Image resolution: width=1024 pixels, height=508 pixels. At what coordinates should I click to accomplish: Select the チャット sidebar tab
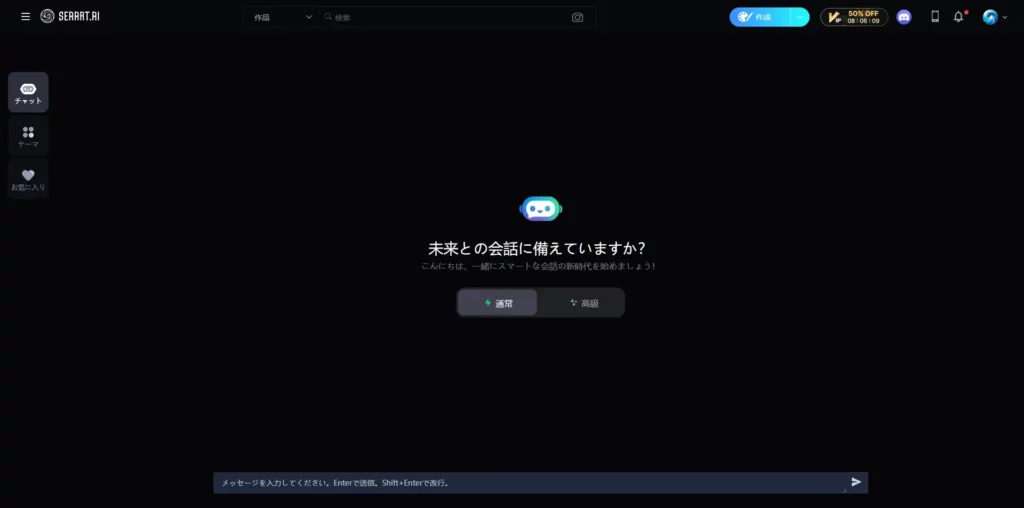click(x=28, y=93)
